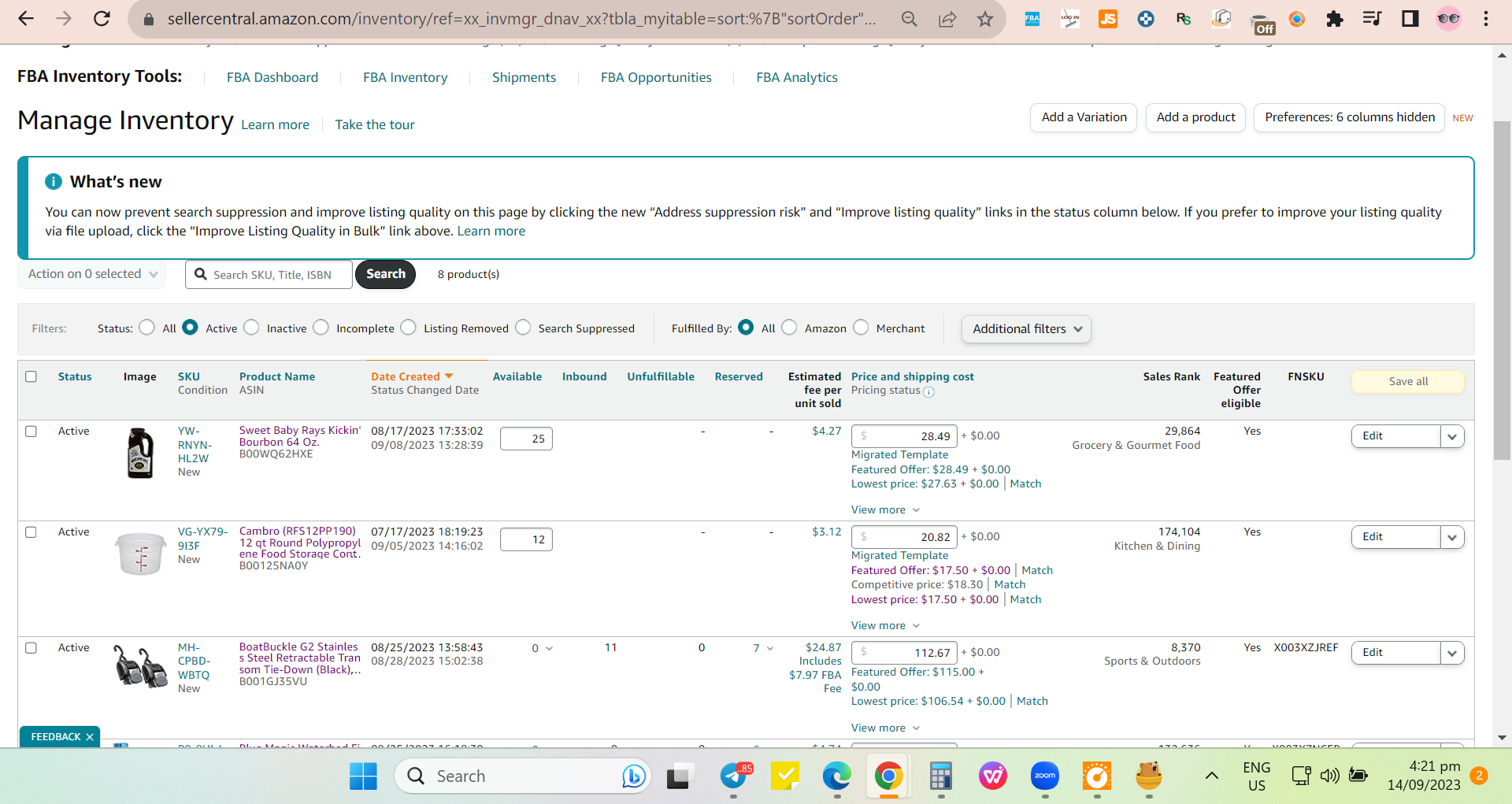Expand the BoatBuckle Reserved quantity chevron

pyautogui.click(x=769, y=649)
